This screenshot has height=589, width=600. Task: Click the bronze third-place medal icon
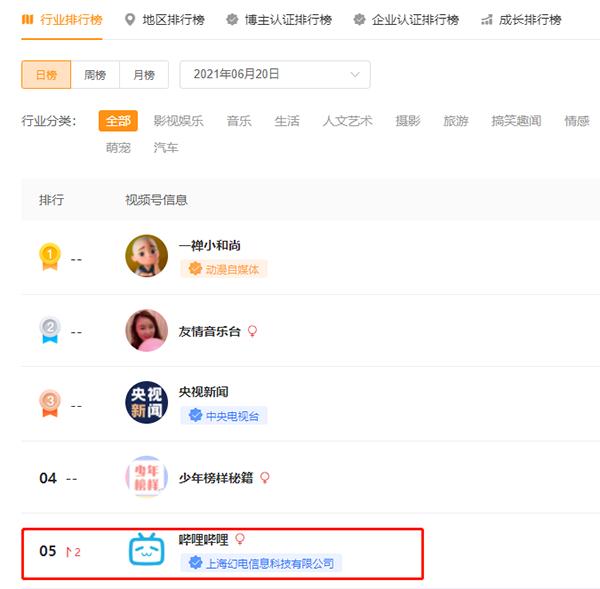(x=49, y=404)
